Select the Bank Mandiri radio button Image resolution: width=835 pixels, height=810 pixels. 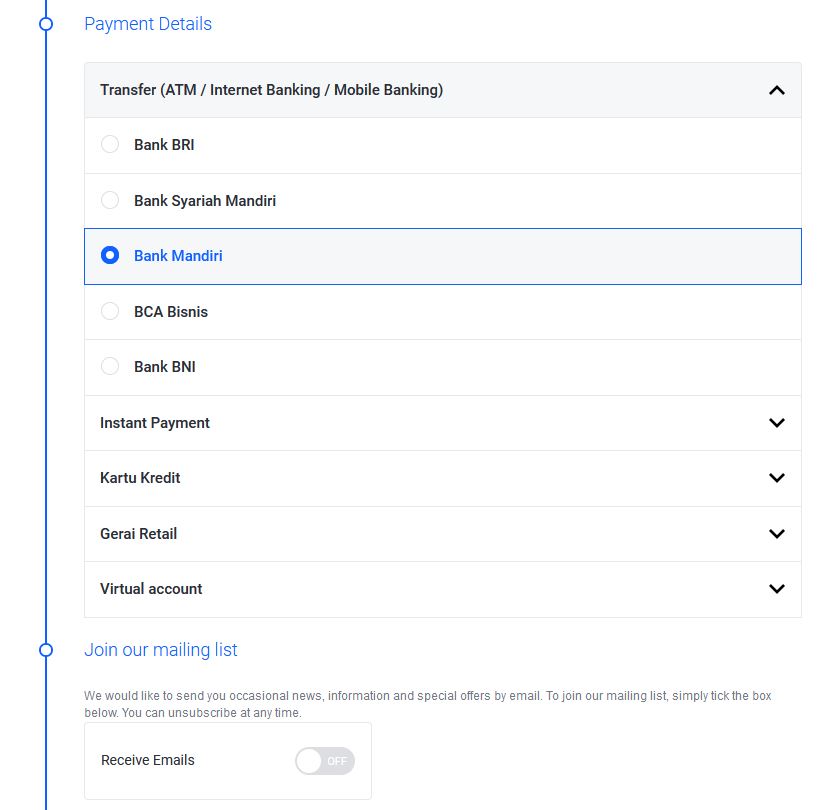[110, 255]
